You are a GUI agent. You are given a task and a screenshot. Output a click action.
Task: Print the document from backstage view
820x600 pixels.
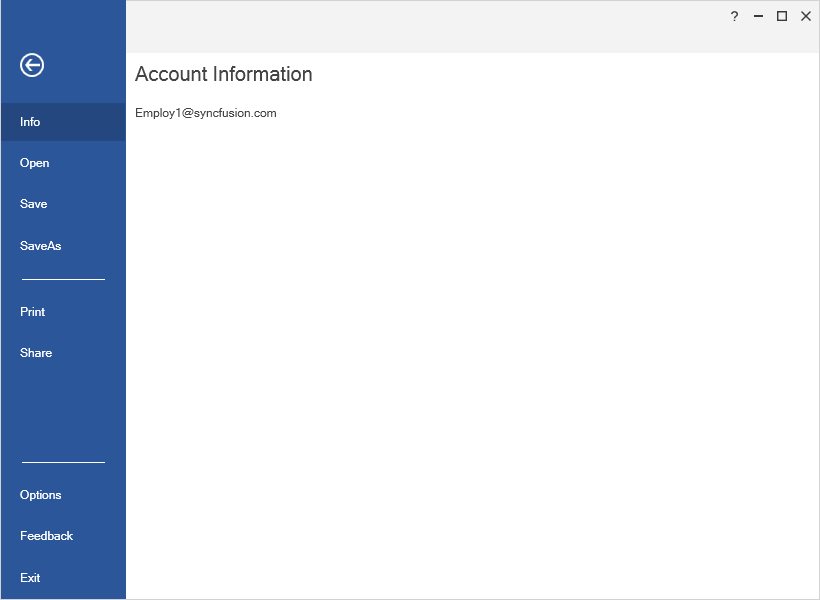[32, 312]
